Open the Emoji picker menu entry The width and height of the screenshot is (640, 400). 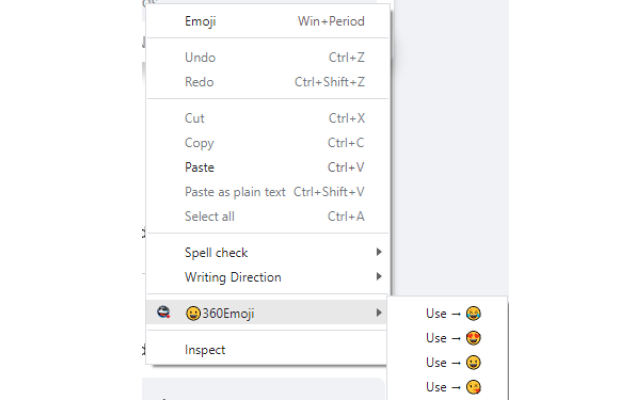pyautogui.click(x=267, y=21)
